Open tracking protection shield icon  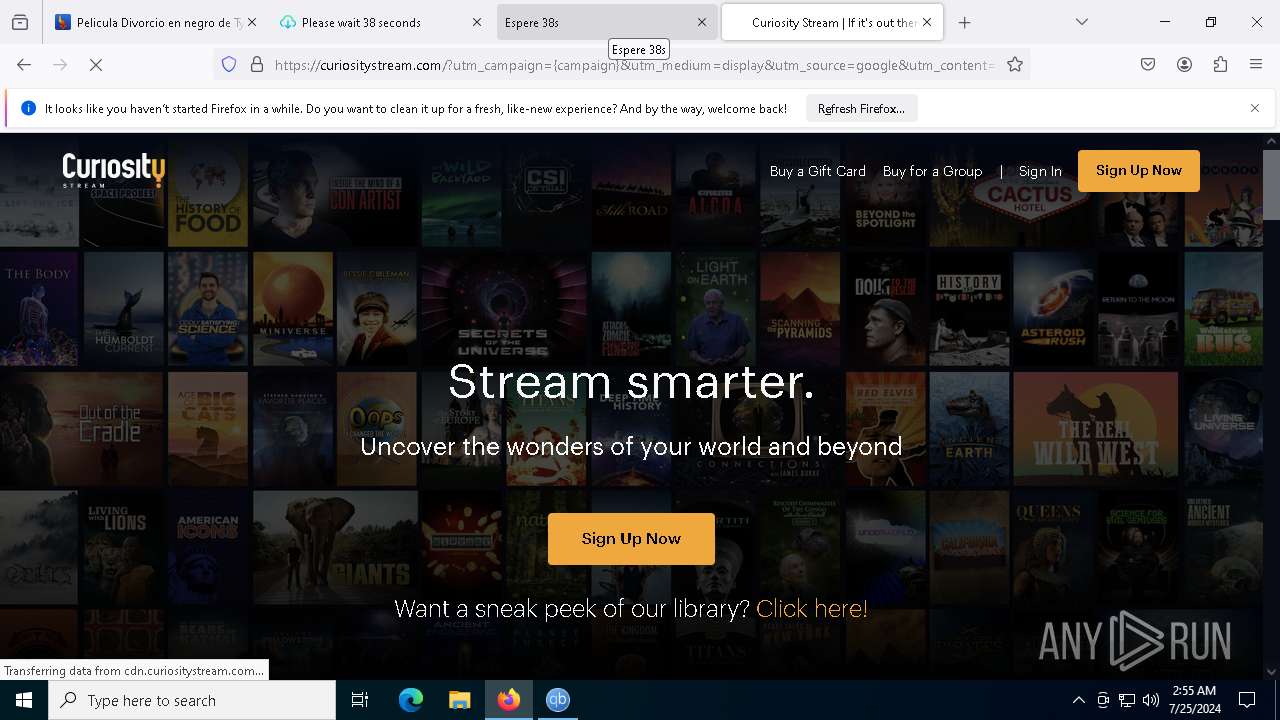pos(229,65)
